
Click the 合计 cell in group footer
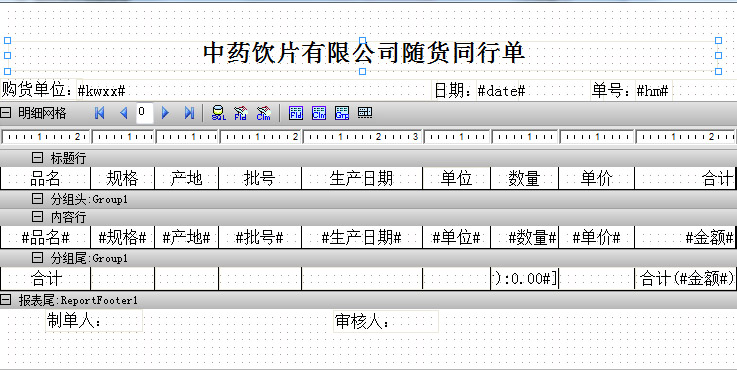[x=46, y=279]
